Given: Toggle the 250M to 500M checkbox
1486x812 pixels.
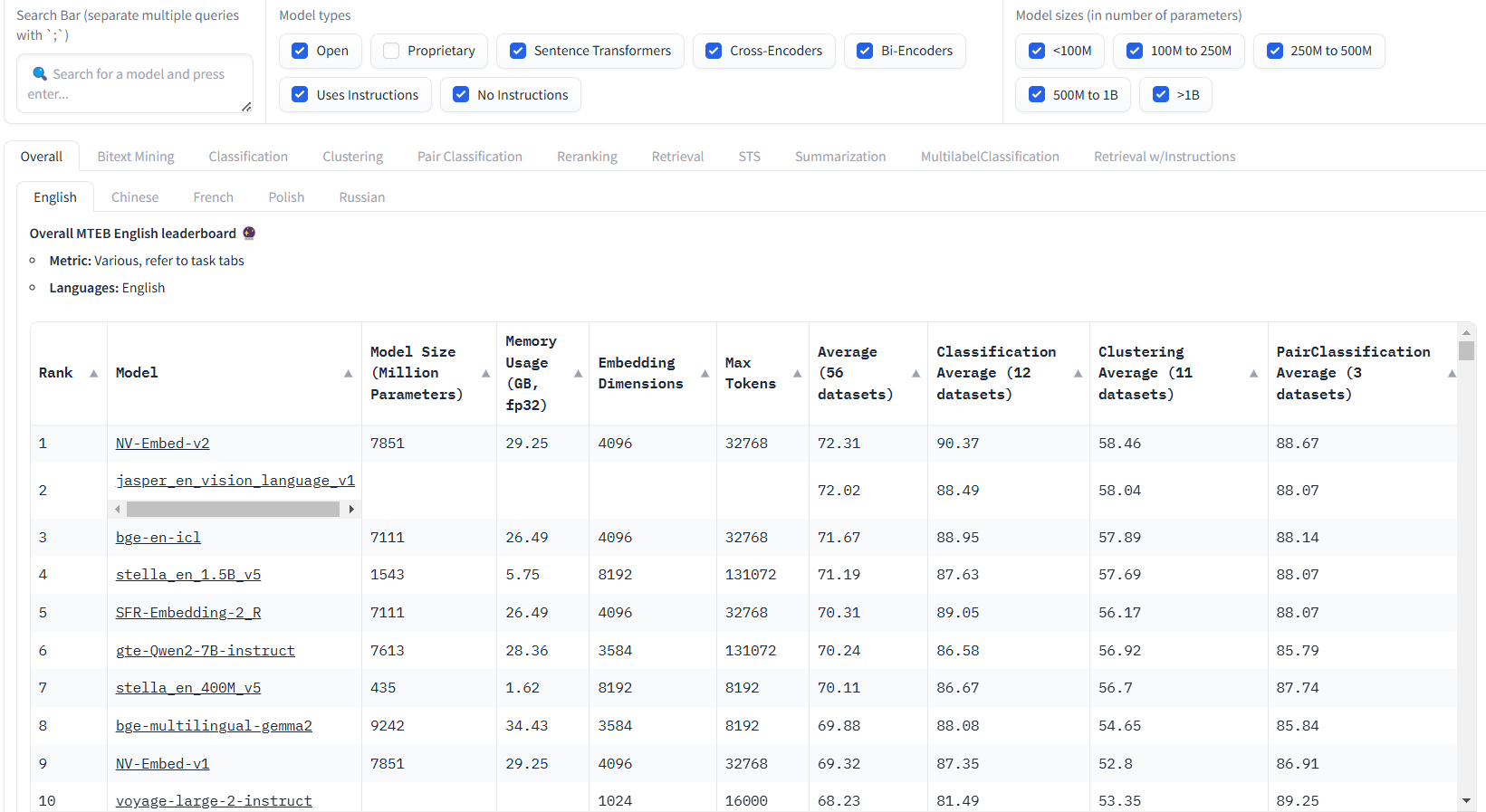Looking at the screenshot, I should click(1275, 51).
